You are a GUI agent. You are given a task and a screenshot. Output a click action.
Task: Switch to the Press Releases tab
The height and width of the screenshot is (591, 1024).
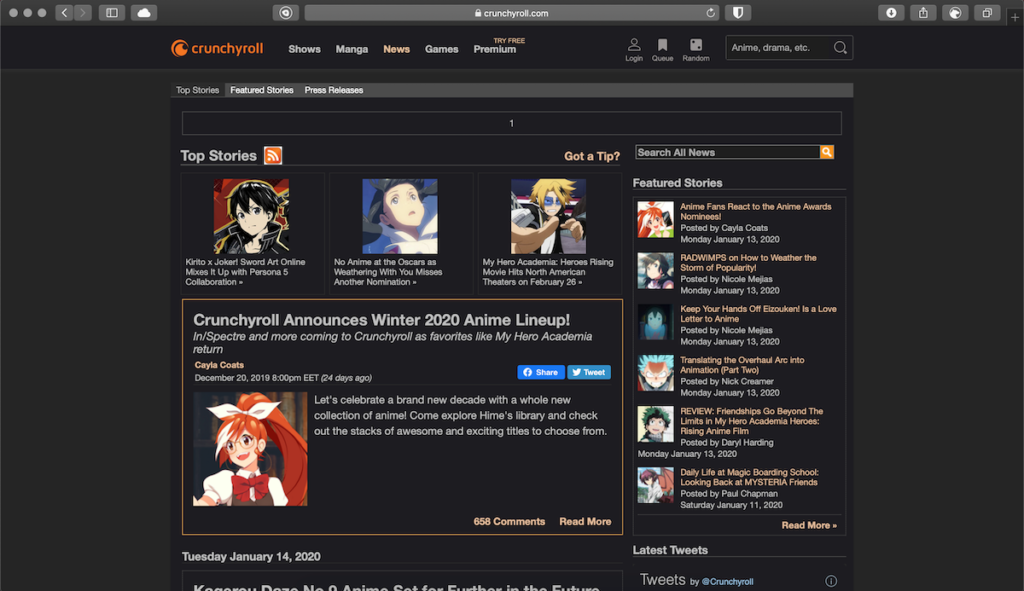tap(334, 89)
